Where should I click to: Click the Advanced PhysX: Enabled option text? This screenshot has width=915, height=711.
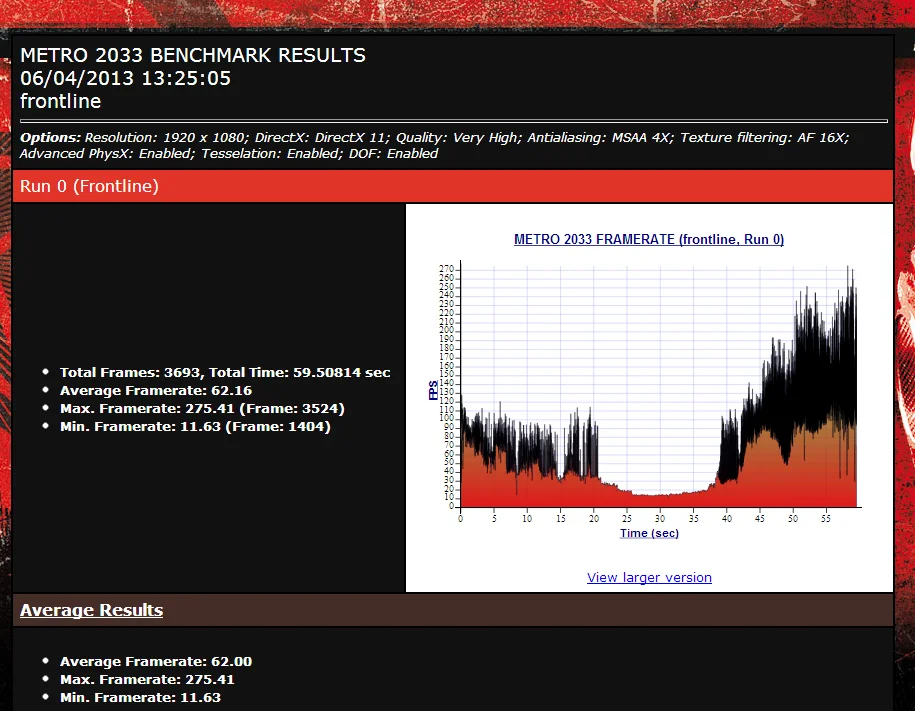click(107, 154)
